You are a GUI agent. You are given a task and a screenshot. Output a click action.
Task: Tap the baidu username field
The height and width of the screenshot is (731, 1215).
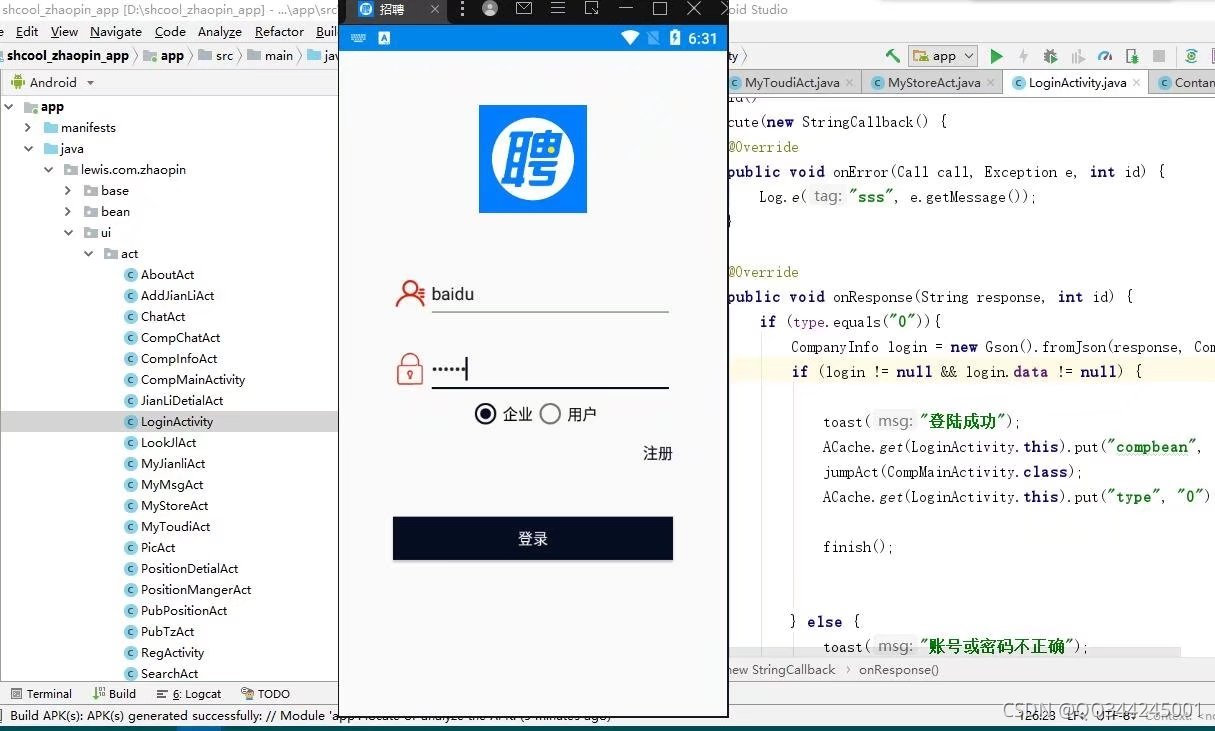[x=550, y=295]
